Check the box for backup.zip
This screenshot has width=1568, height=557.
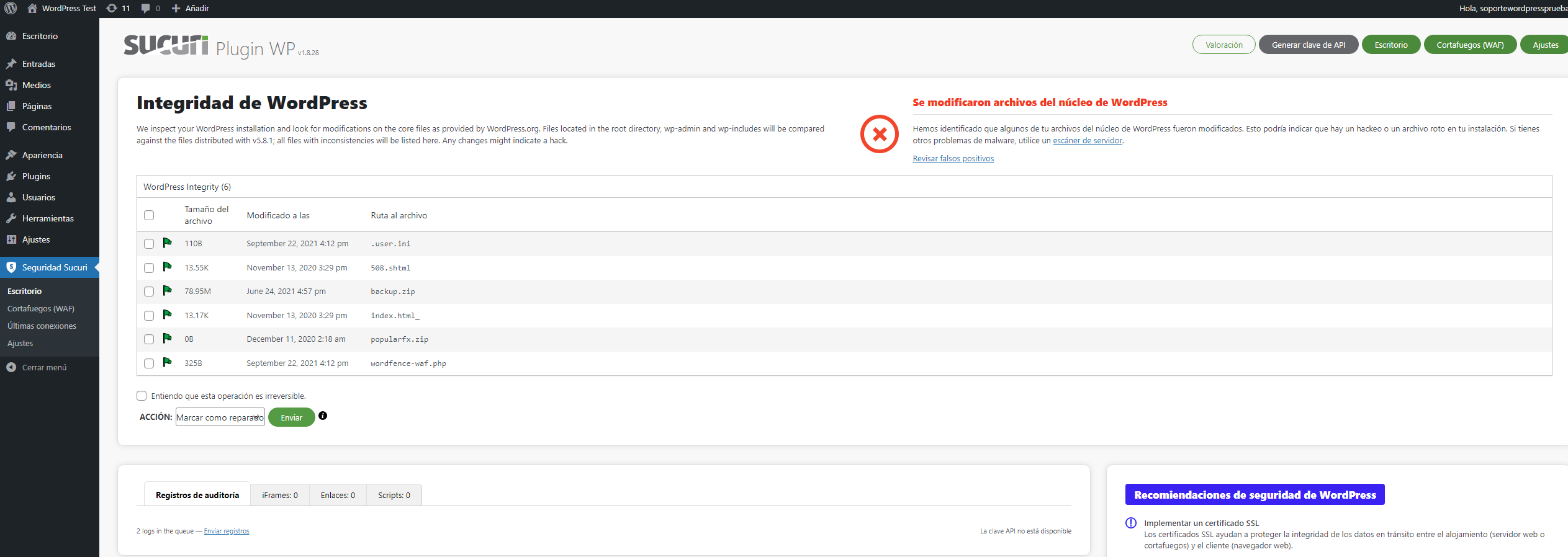tap(149, 292)
